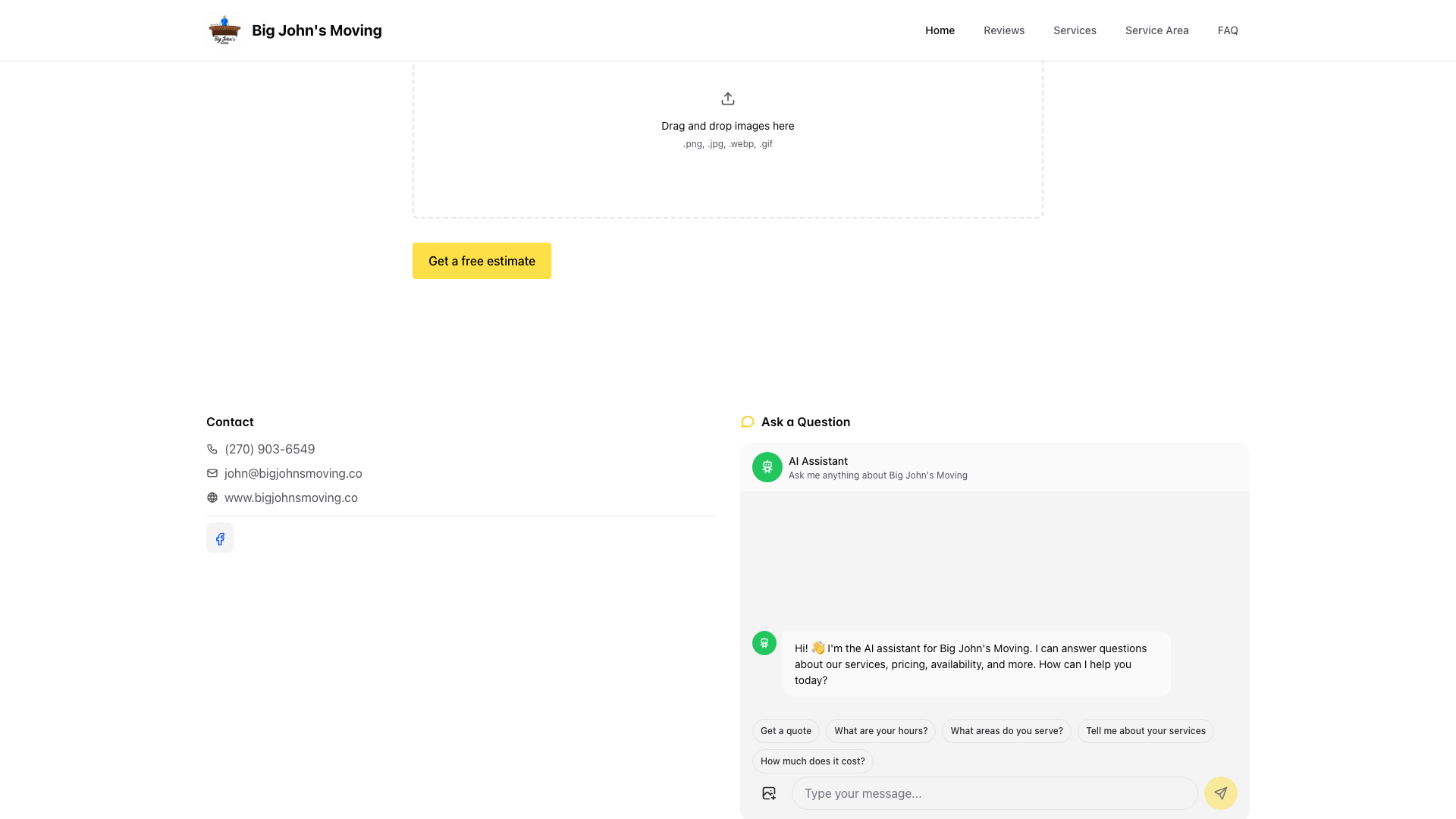Click the attach image icon in the chat bar
This screenshot has height=819, width=1456.
(768, 793)
